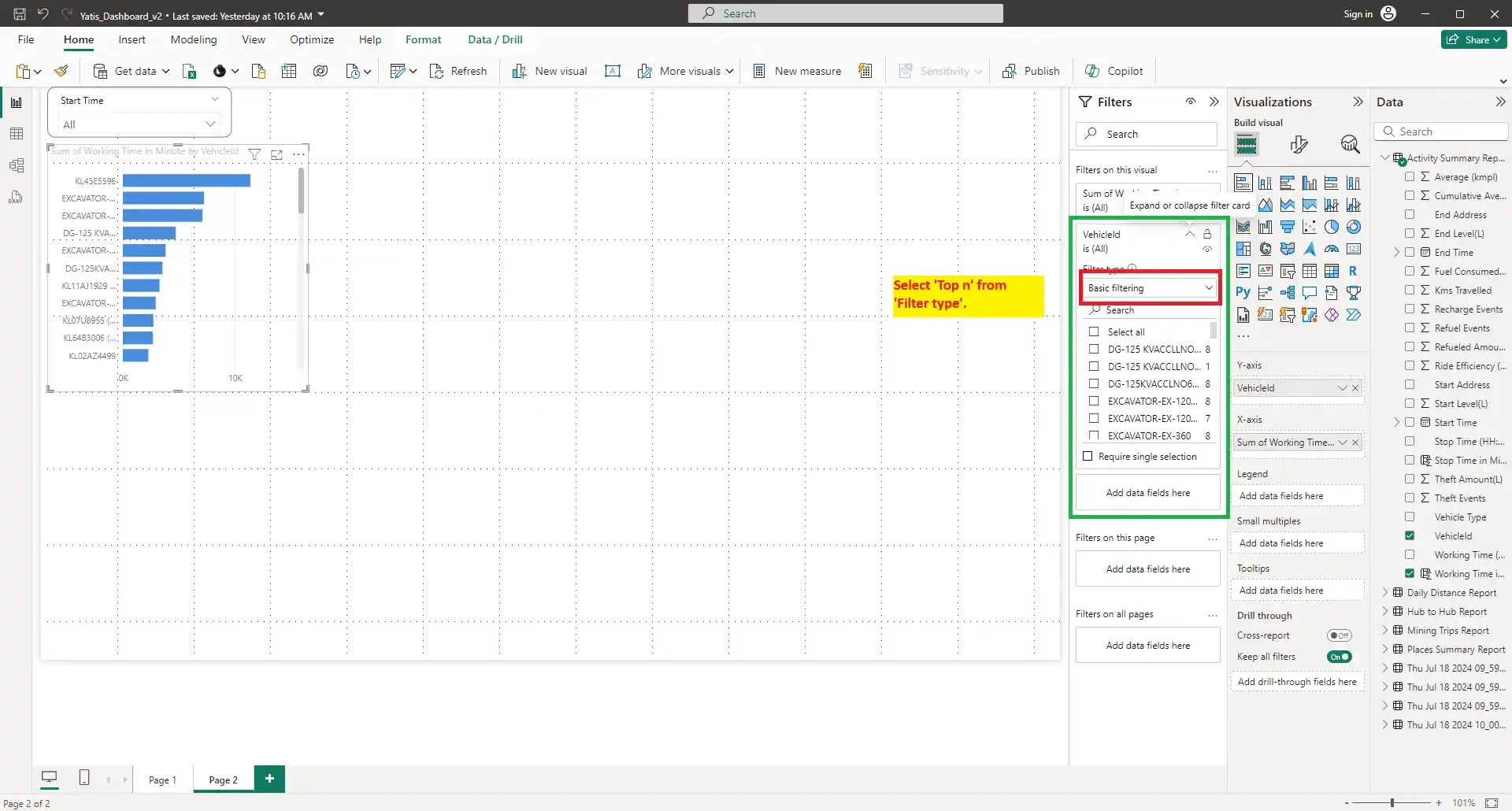The height and width of the screenshot is (811, 1512).
Task: Expand the Daily Distance Report table
Action: tap(1385, 592)
